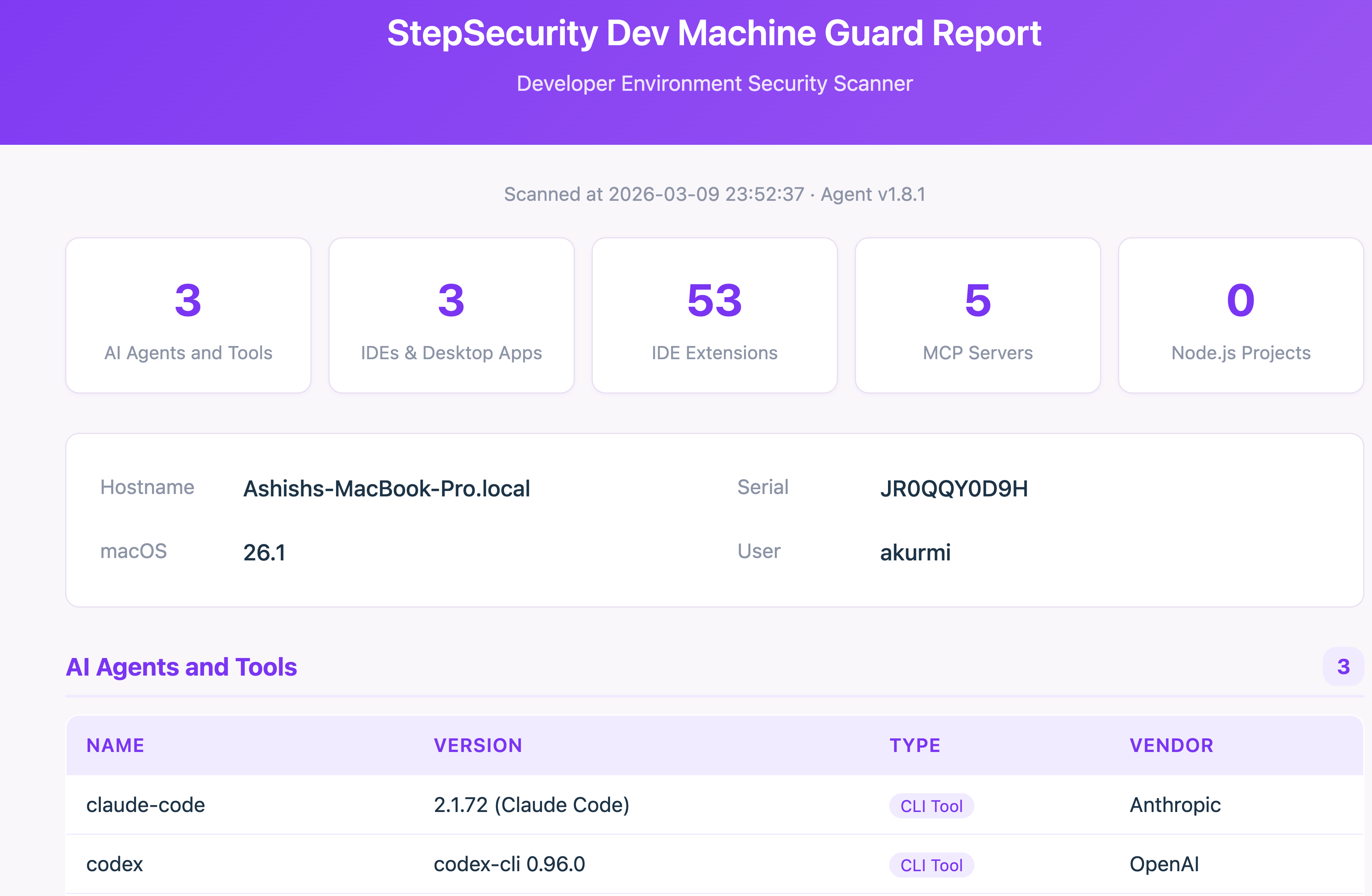The height and width of the screenshot is (896, 1372).
Task: Click the AI Agents and Tools section heading
Action: pos(182,667)
